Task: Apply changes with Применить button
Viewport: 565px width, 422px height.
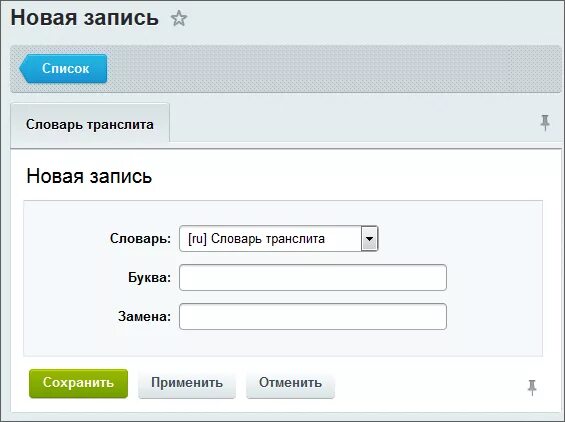Action: tap(187, 383)
